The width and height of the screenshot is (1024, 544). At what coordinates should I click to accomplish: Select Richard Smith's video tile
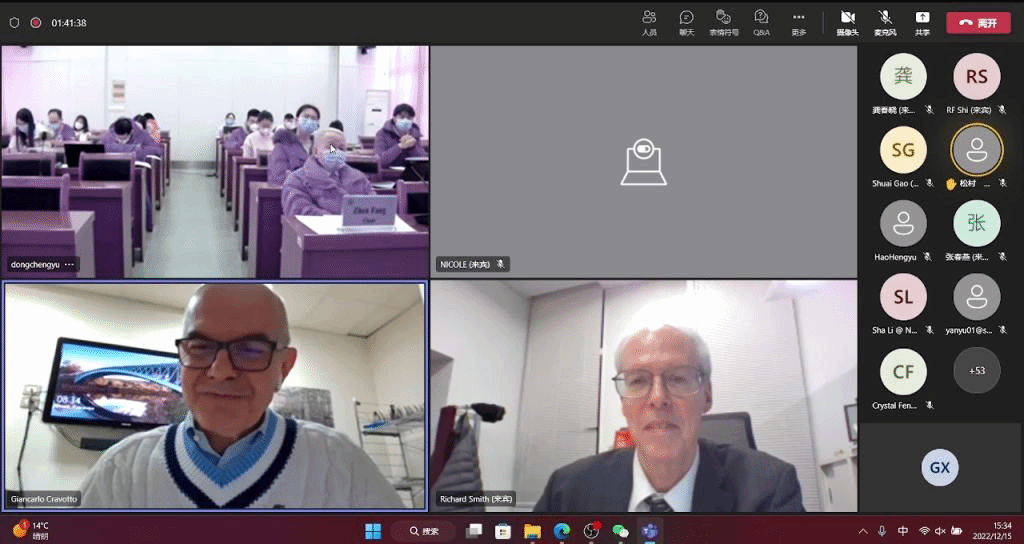point(643,395)
